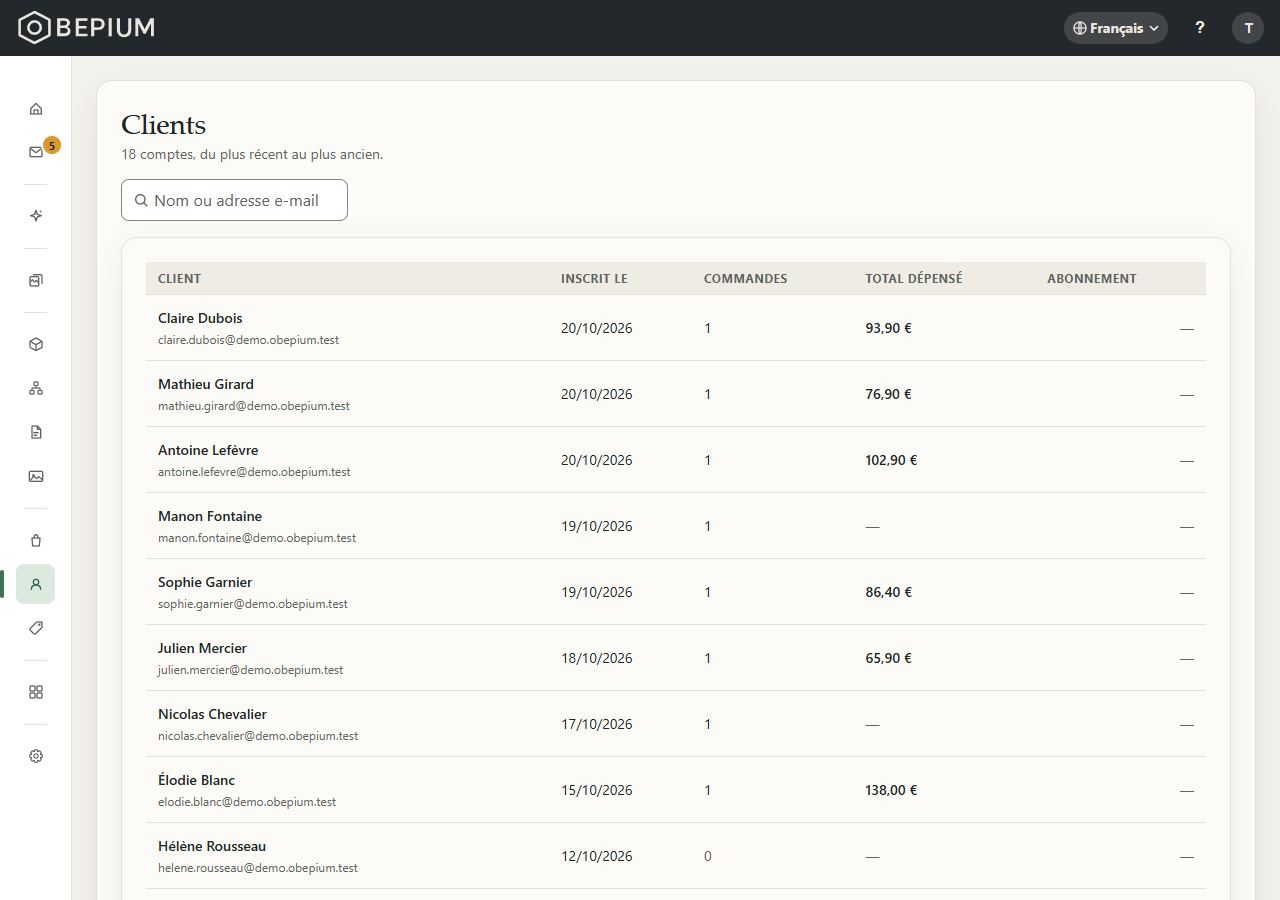This screenshot has width=1280, height=900.
Task: Click the Obepium logo
Action: tap(87, 28)
